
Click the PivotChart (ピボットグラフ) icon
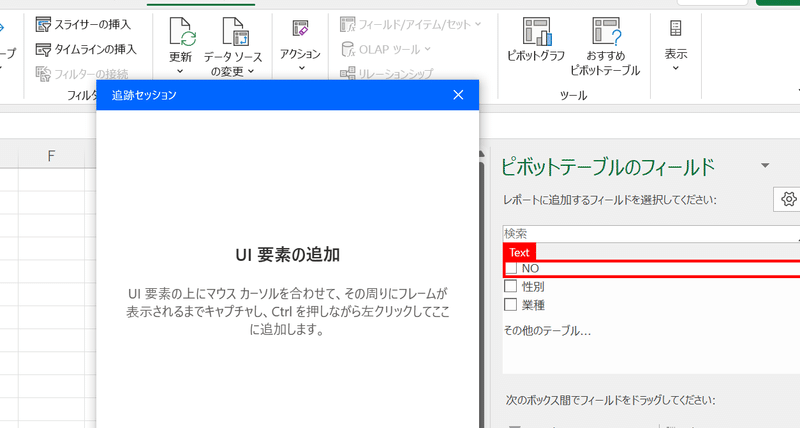coord(536,31)
